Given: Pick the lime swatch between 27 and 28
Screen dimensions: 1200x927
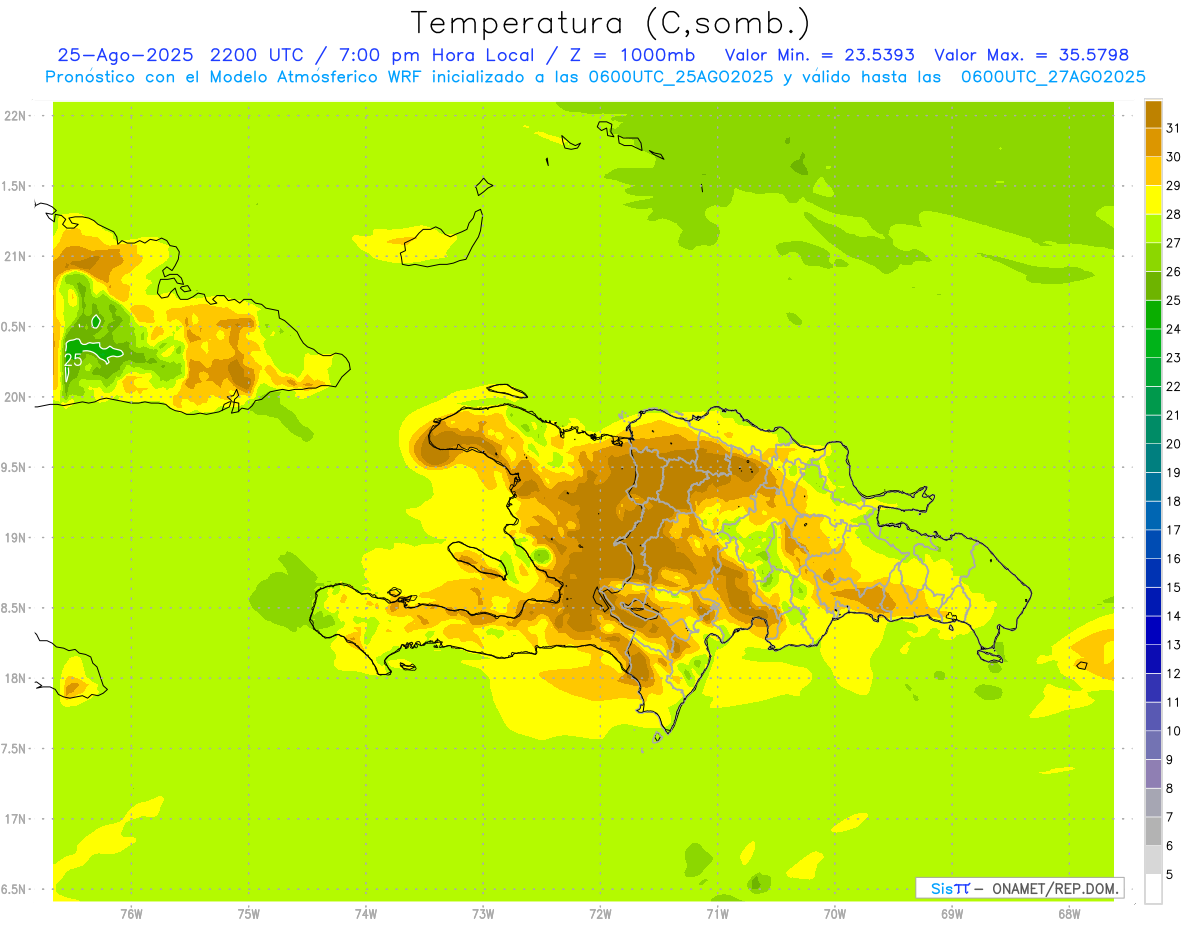Looking at the screenshot, I should 1153,229.
